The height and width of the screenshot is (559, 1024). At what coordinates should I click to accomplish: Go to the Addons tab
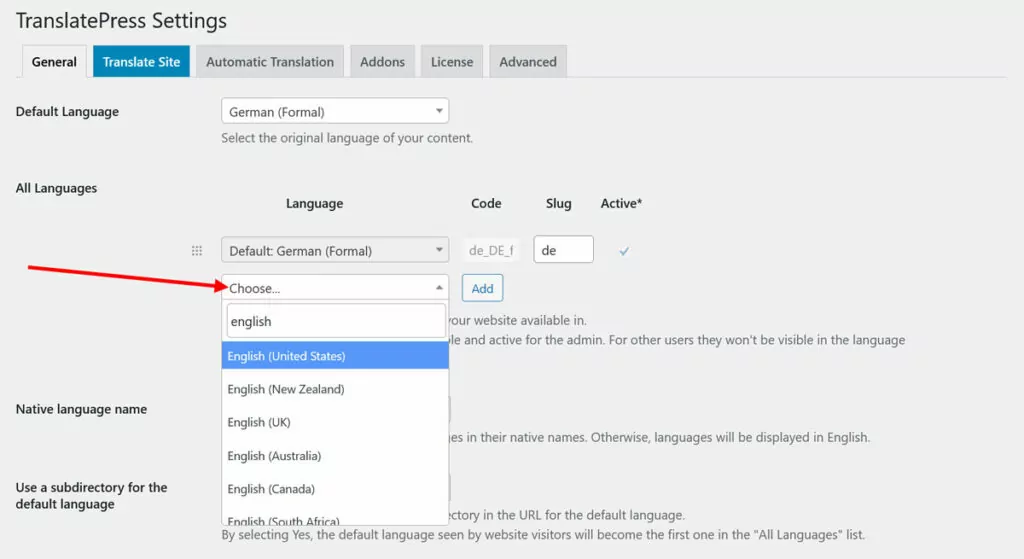point(383,62)
